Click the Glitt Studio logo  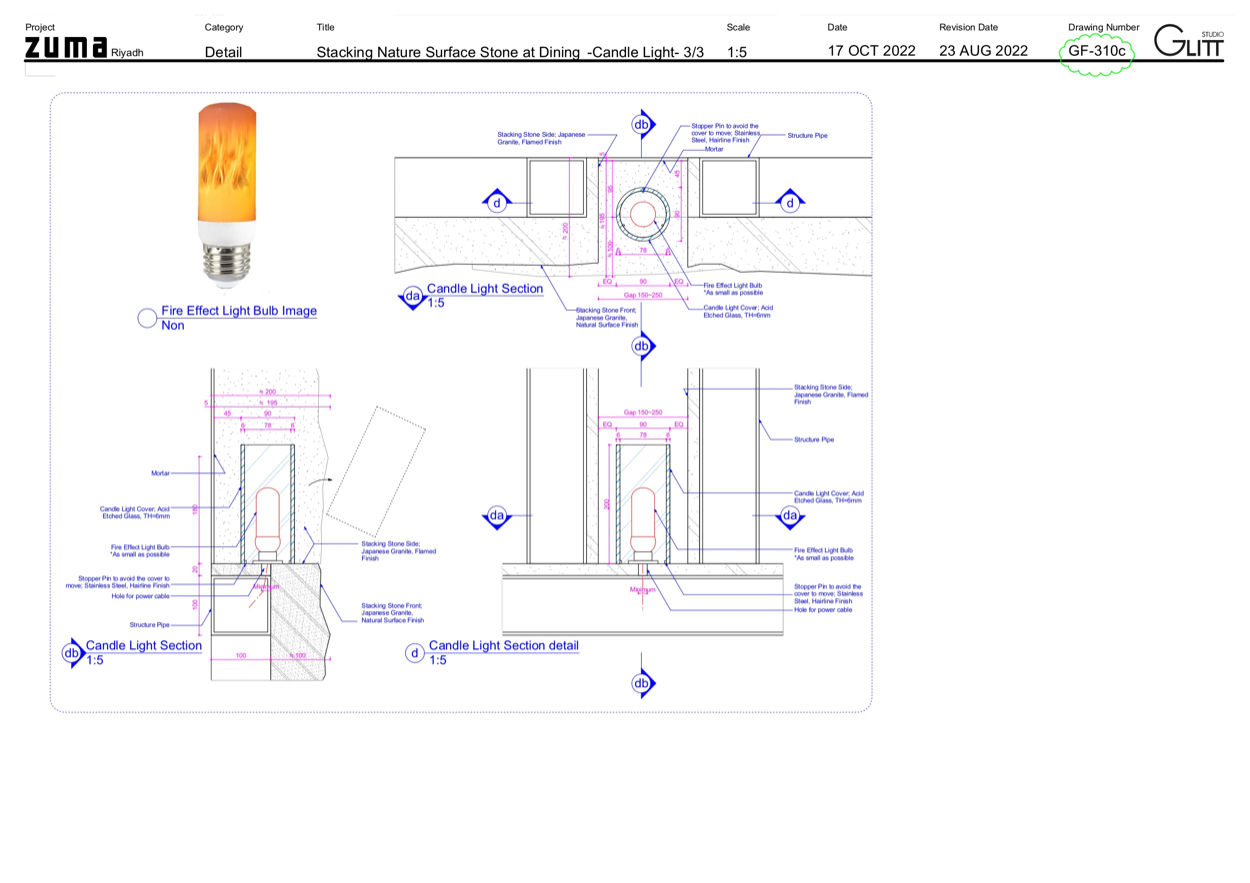[1188, 43]
